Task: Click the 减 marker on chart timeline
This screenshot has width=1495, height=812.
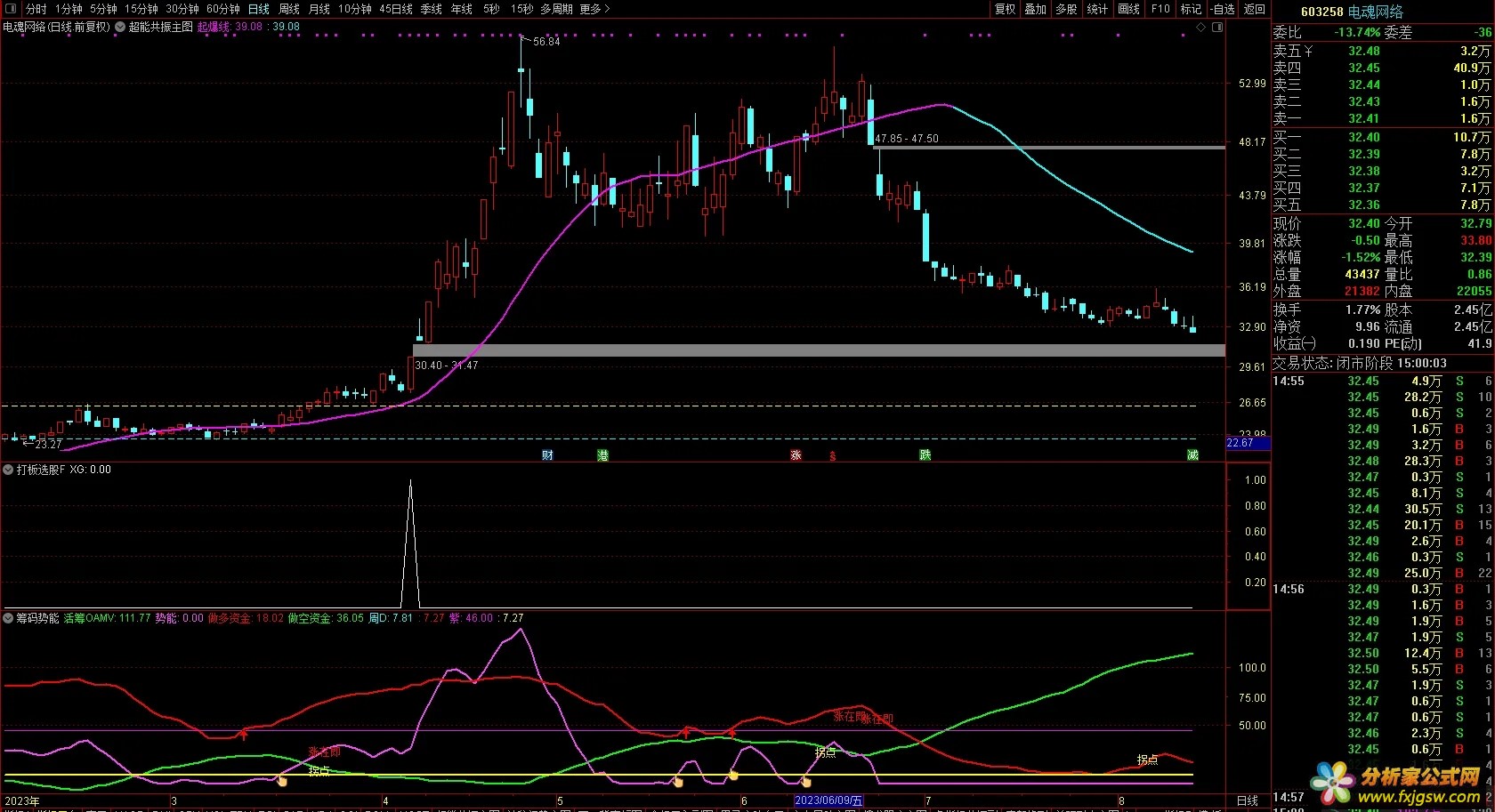Action: pyautogui.click(x=1192, y=455)
